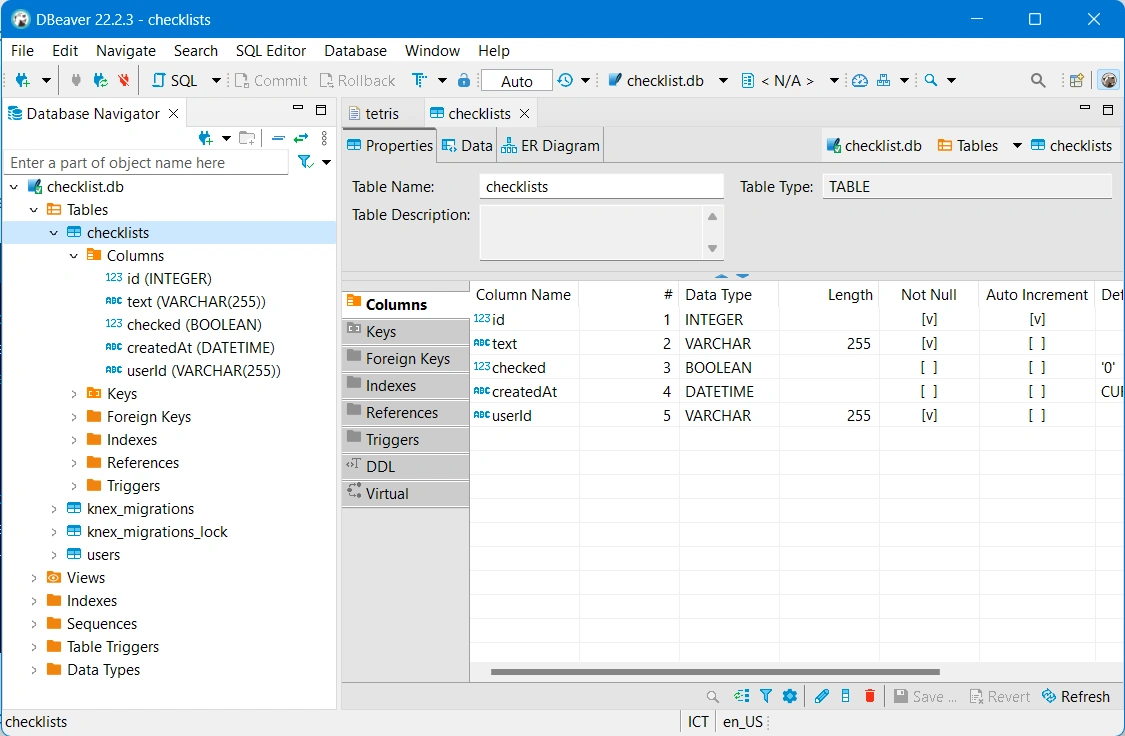This screenshot has width=1125, height=736.
Task: Toggle Not Null checkbox for checked column
Action: click(928, 367)
